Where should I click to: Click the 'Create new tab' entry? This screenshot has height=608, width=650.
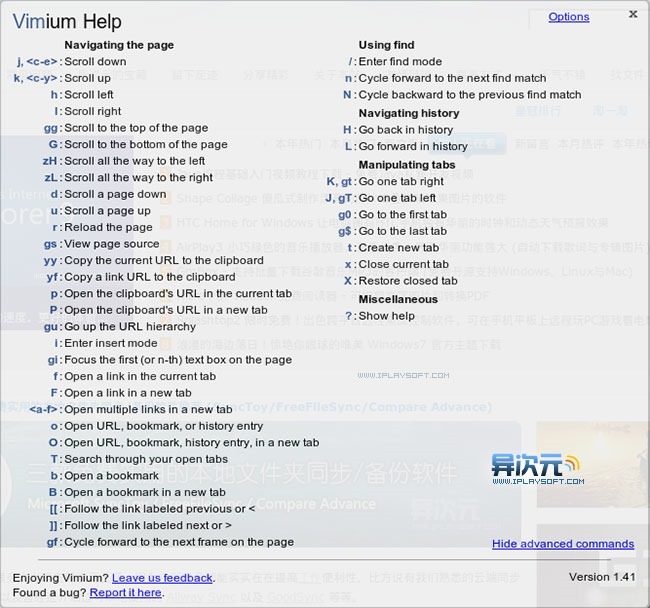point(398,248)
